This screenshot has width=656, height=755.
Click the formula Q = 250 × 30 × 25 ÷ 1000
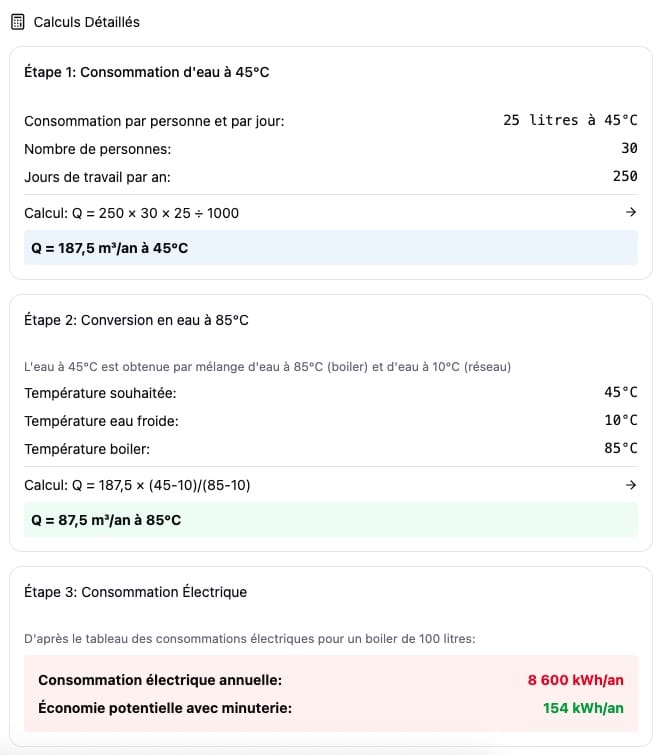pyautogui.click(x=131, y=213)
